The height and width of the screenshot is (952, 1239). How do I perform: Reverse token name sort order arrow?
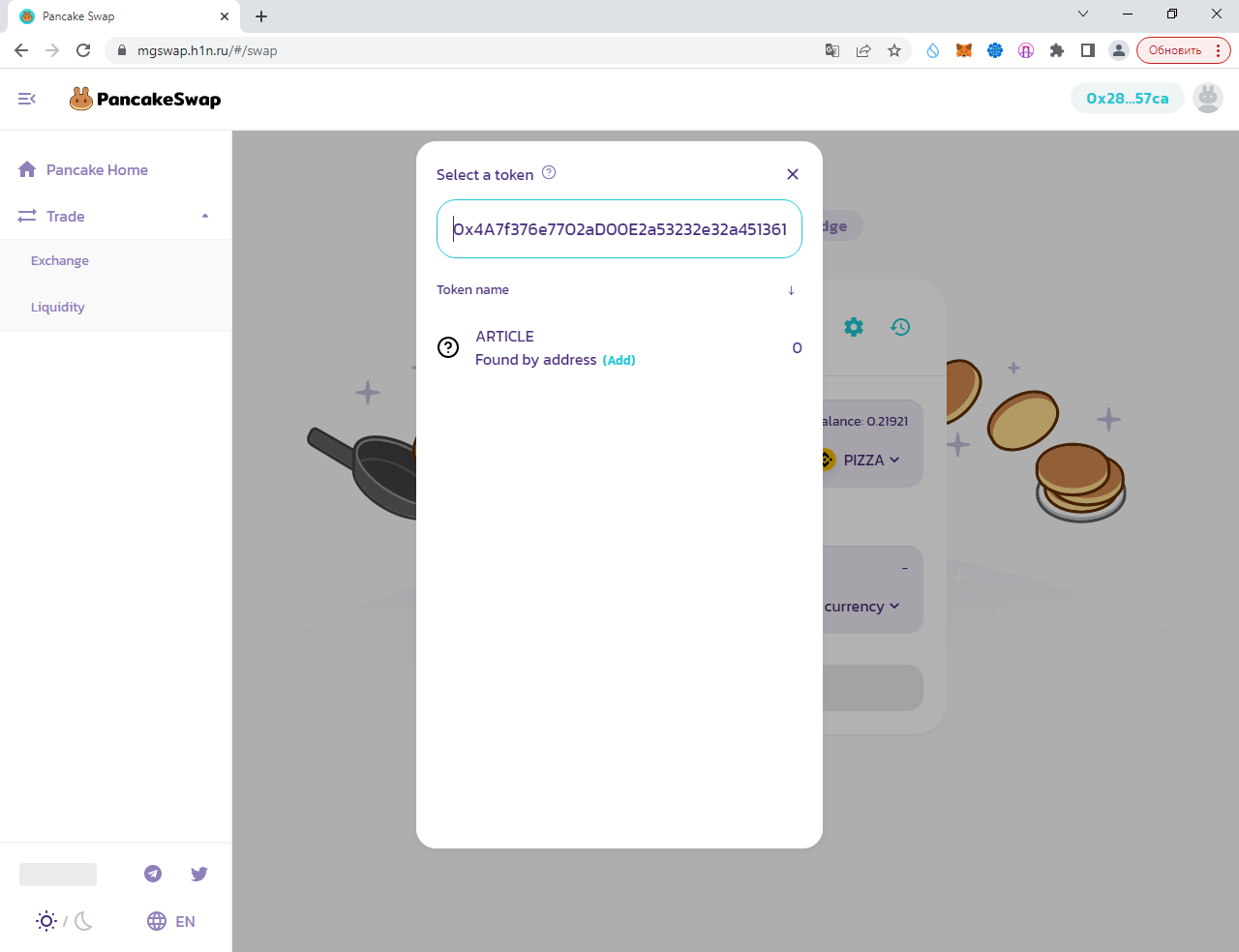click(x=791, y=290)
